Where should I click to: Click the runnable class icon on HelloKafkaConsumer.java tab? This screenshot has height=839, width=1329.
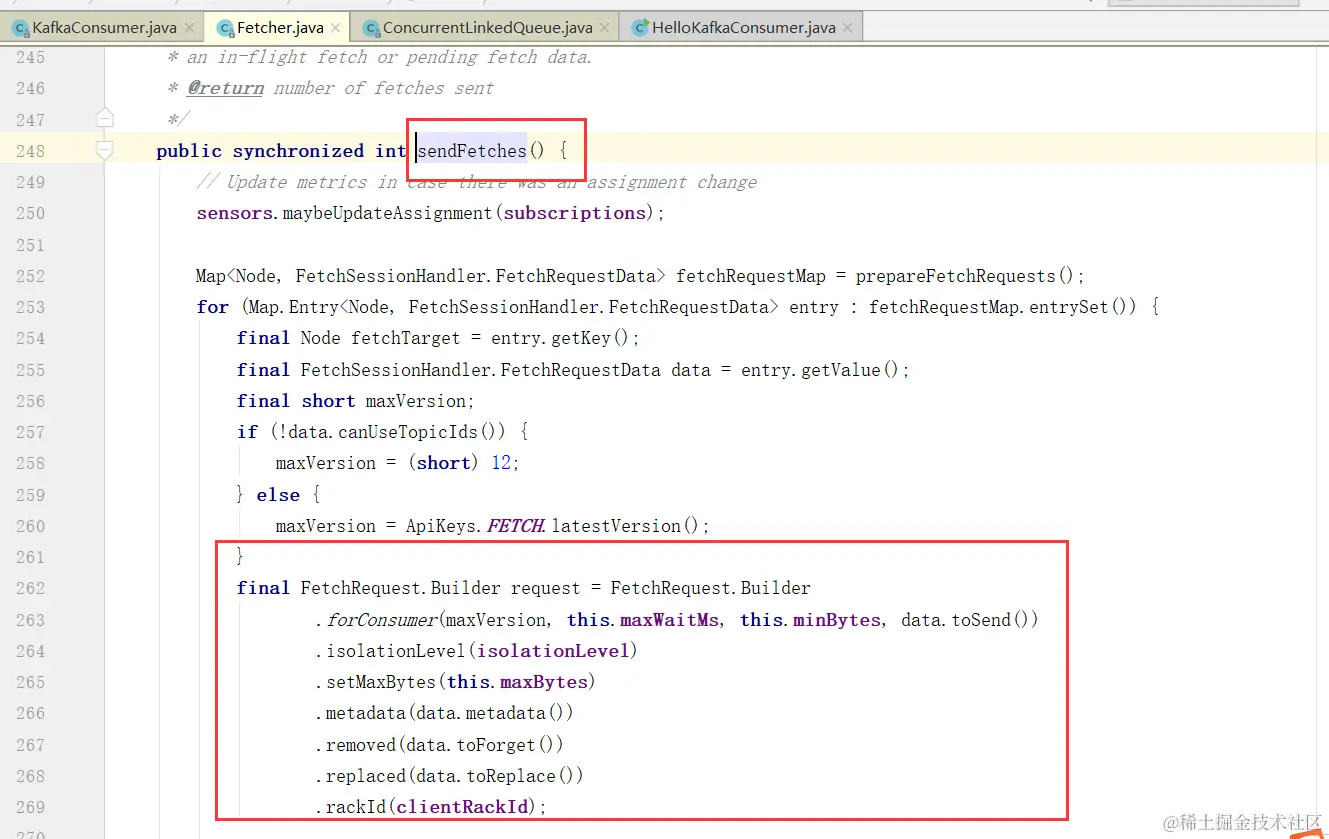(x=641, y=28)
